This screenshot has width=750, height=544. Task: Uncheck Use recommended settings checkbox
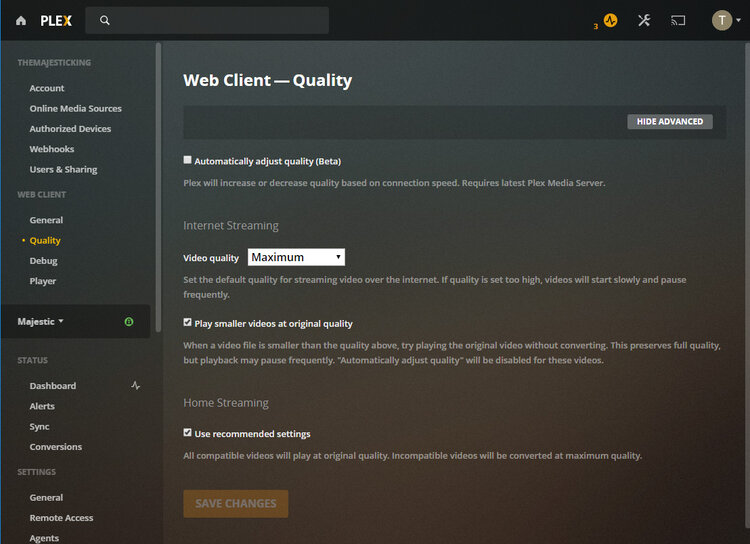point(188,433)
